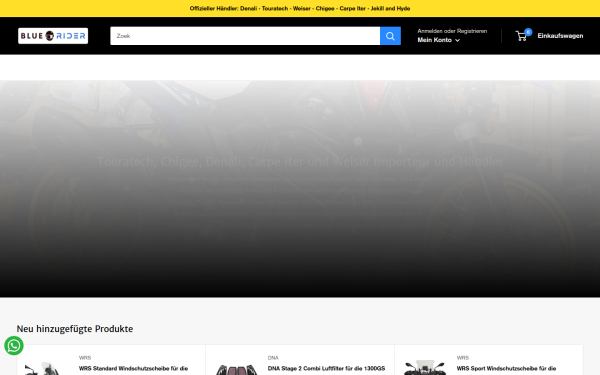Open the shopping cart icon

tap(521, 36)
